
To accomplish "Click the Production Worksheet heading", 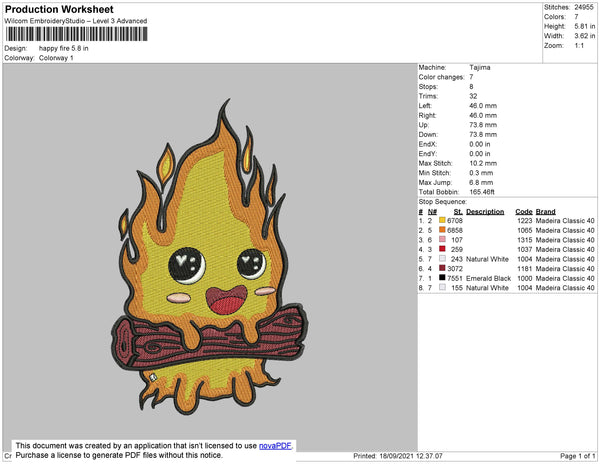I will pos(59,10).
